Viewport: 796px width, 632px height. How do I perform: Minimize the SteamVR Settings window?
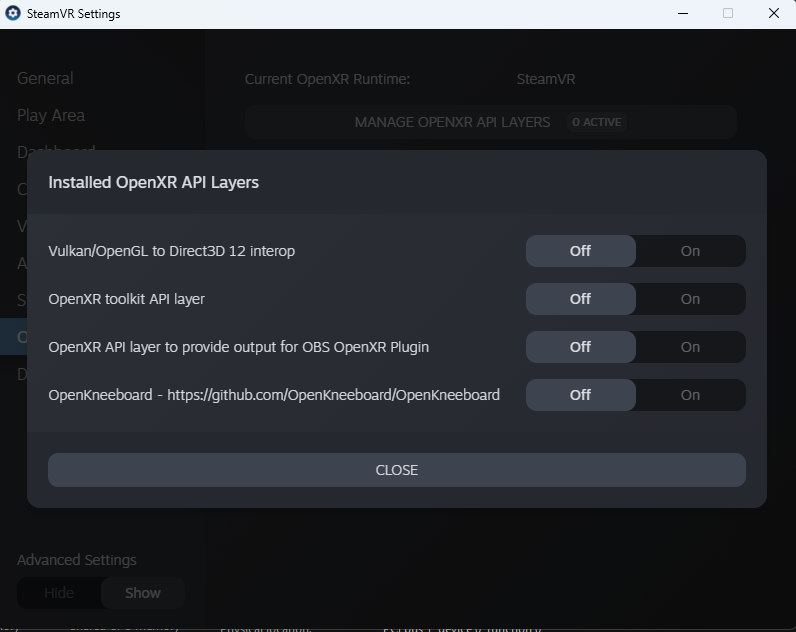pyautogui.click(x=682, y=14)
